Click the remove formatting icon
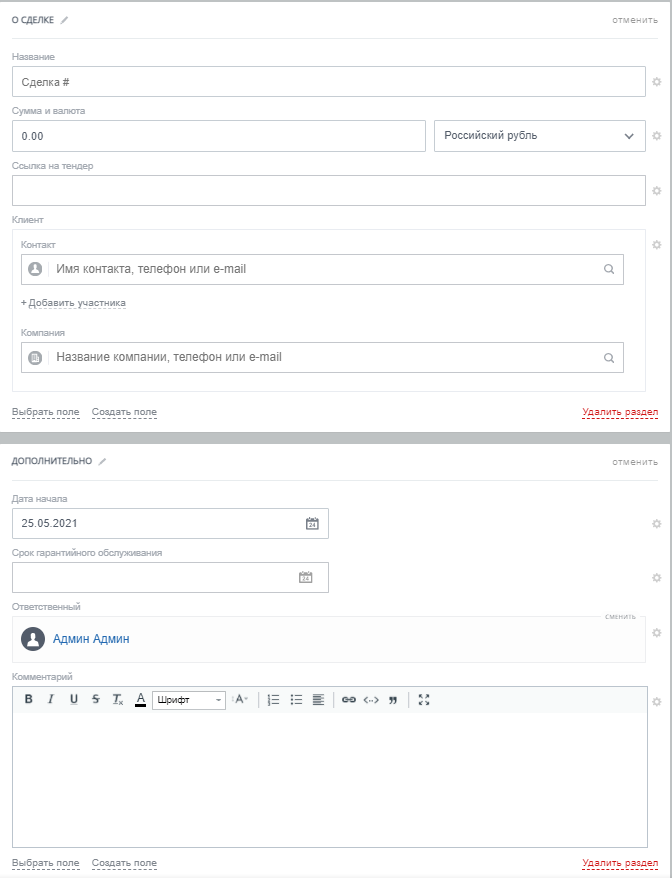The image size is (672, 880). point(117,700)
